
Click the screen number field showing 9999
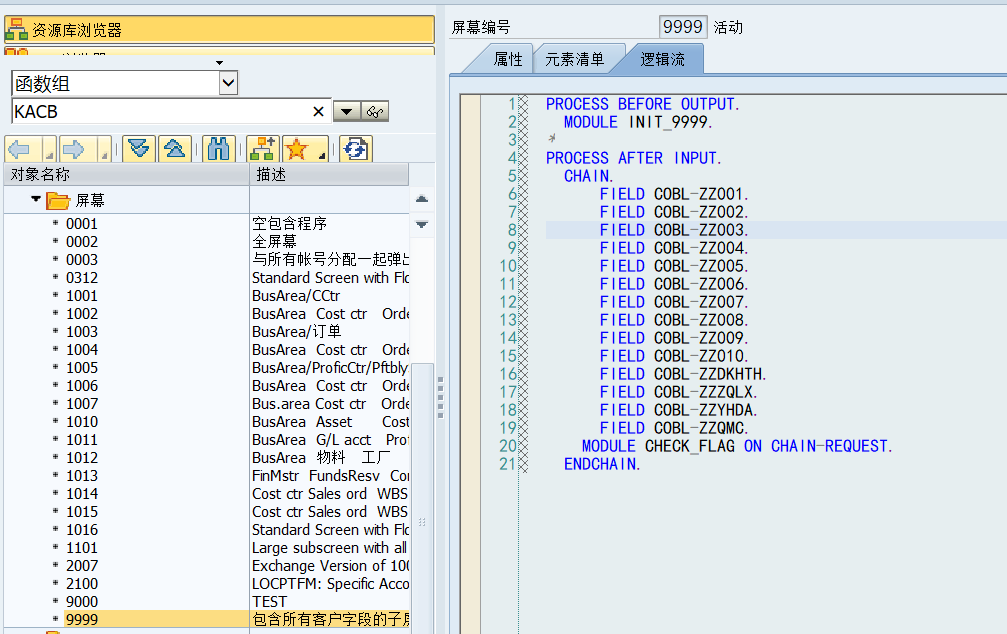coord(683,27)
